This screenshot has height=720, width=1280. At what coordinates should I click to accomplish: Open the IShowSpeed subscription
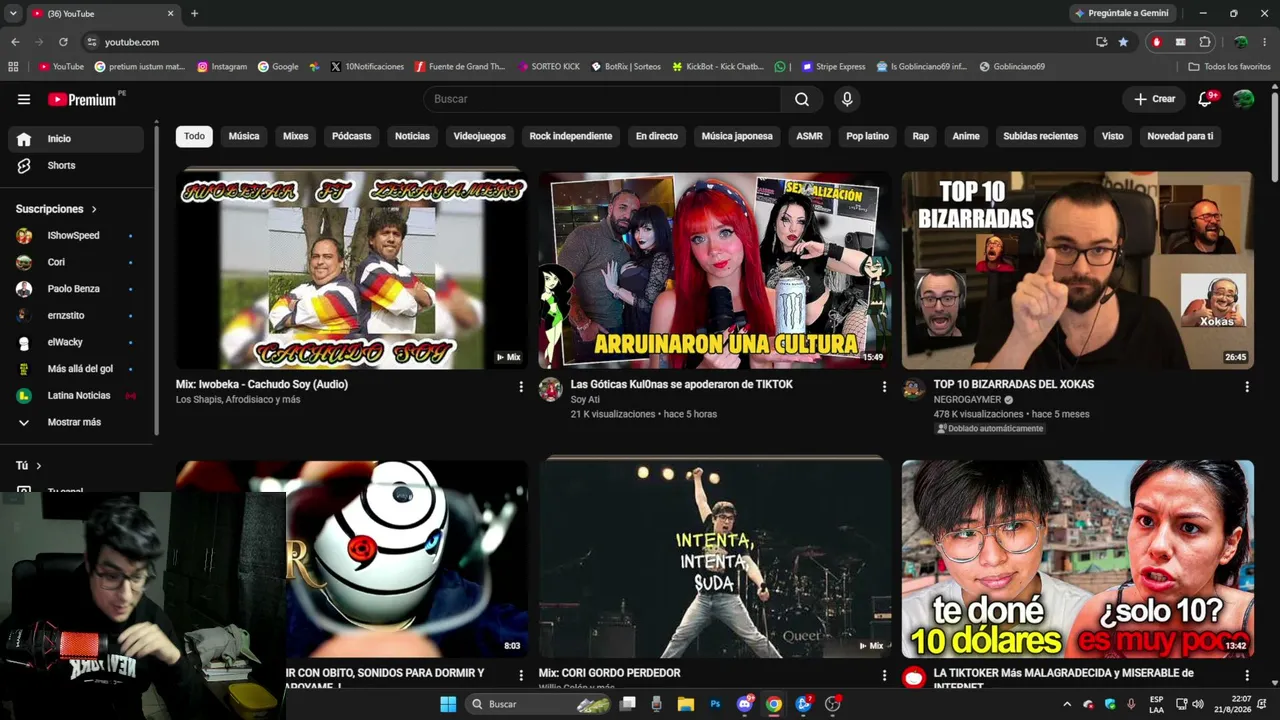pos(76,235)
